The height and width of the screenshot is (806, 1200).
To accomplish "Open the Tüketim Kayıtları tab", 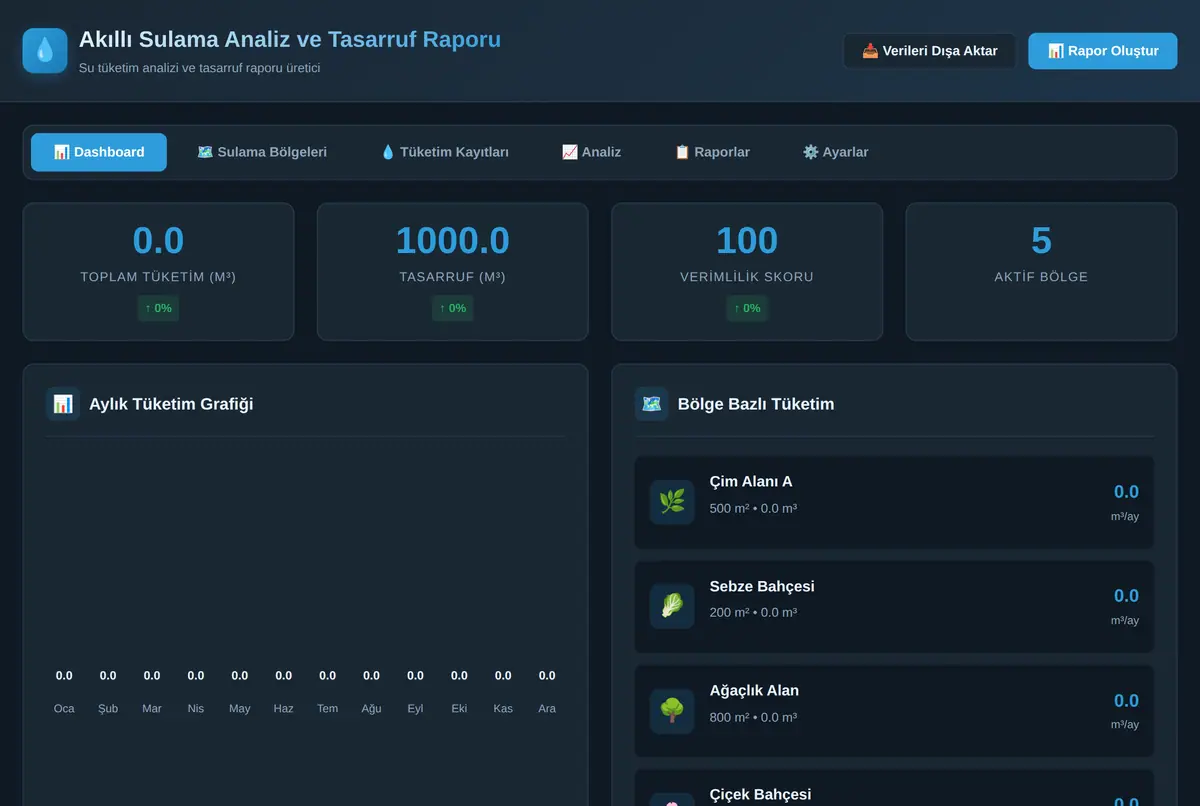I will coord(445,152).
